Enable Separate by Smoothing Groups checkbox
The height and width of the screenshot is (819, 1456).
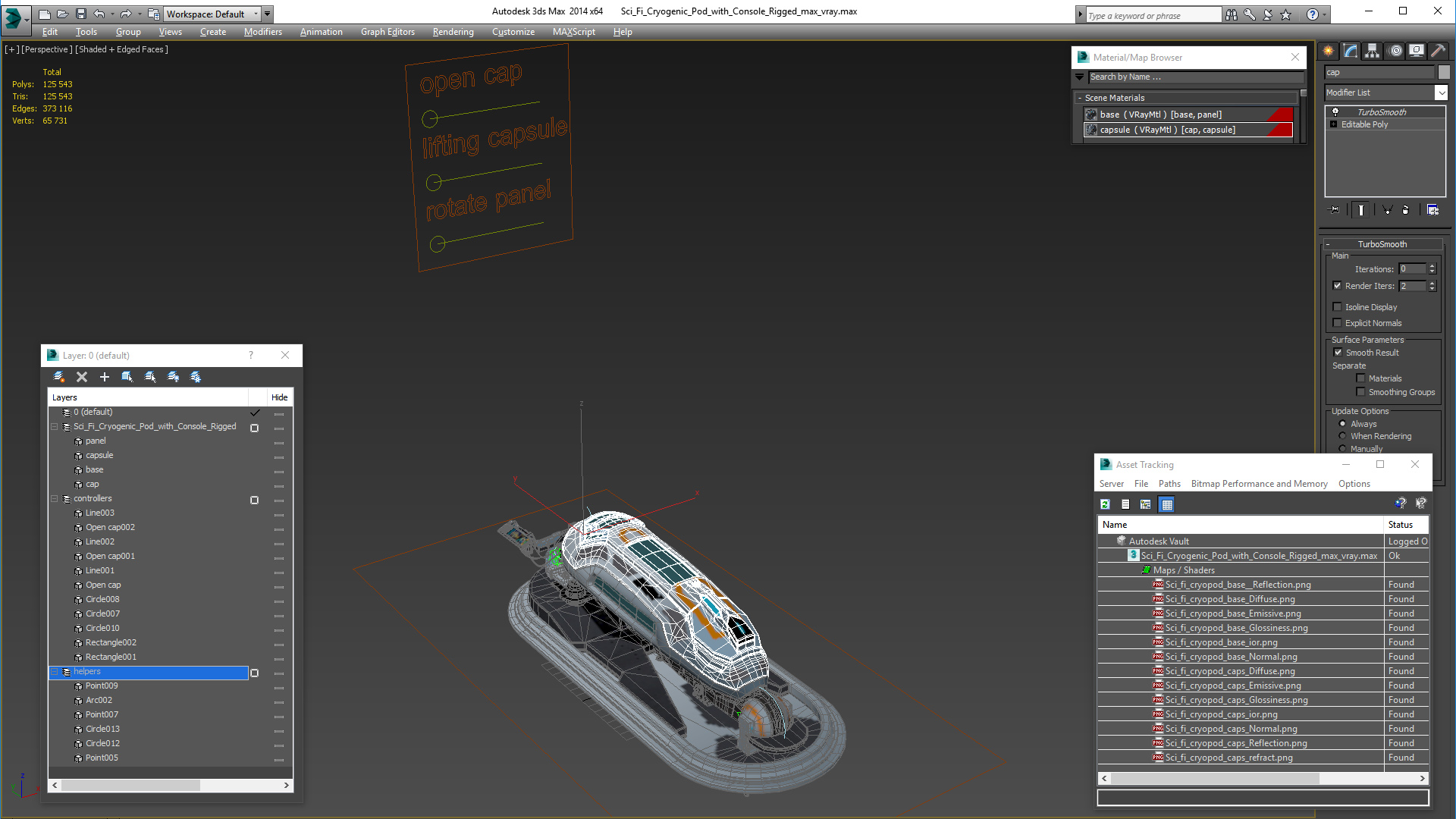tap(1361, 392)
